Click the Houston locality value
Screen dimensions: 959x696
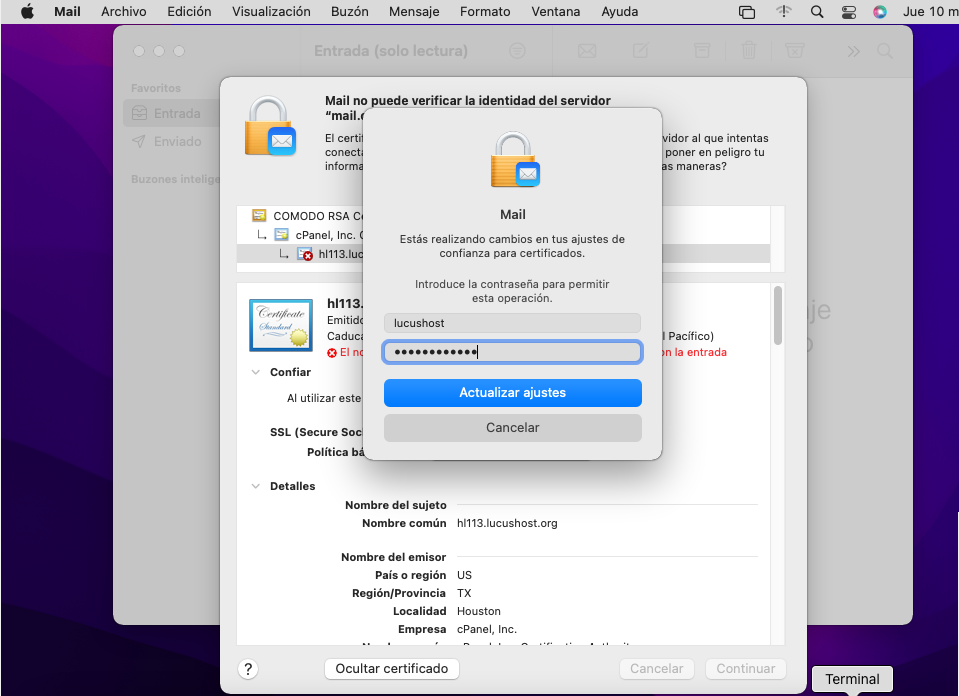pyautogui.click(x=478, y=611)
